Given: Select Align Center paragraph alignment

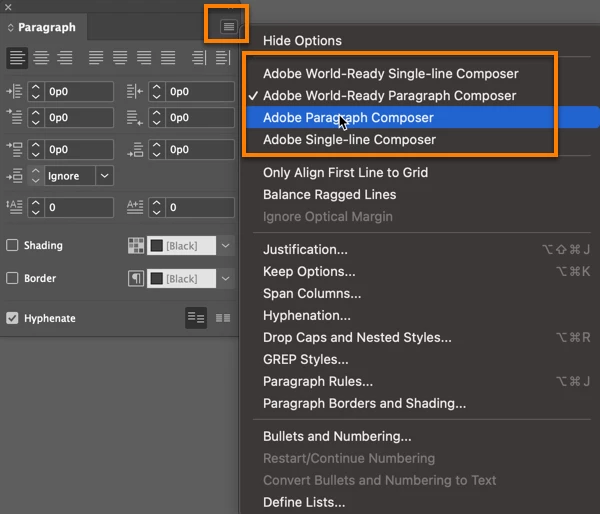Looking at the screenshot, I should (x=41, y=58).
